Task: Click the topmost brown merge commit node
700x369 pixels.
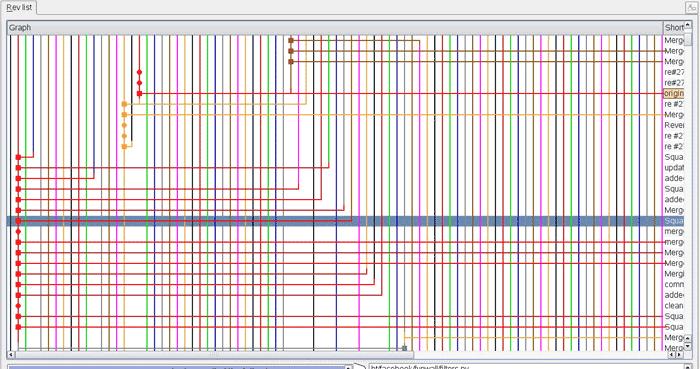Action: (291, 41)
